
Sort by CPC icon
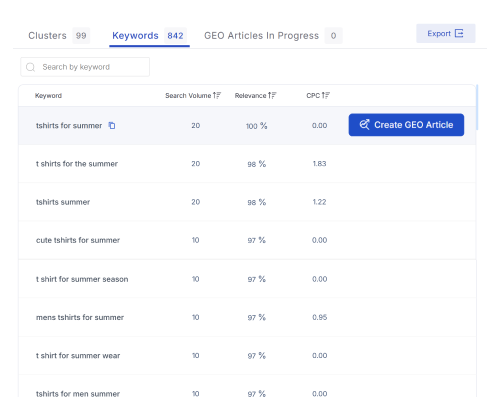click(326, 96)
